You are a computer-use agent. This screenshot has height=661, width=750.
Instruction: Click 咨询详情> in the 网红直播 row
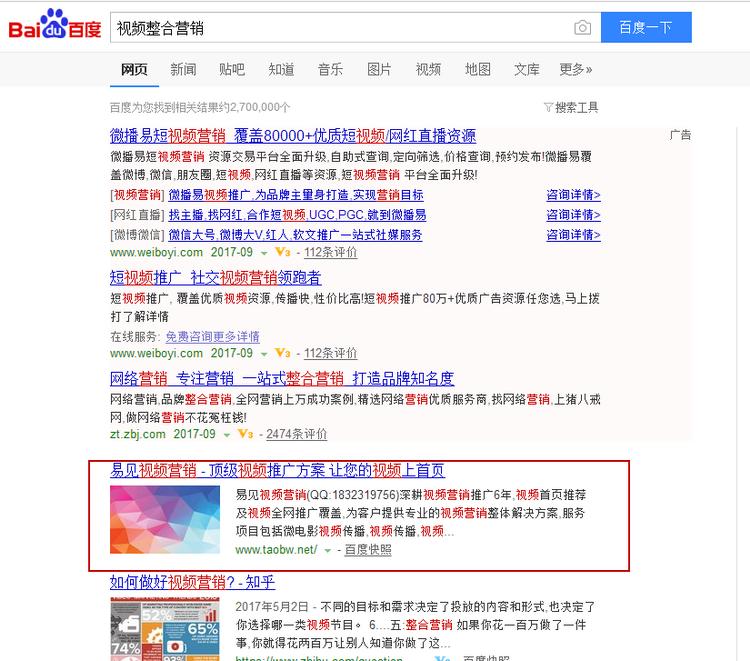tap(574, 215)
